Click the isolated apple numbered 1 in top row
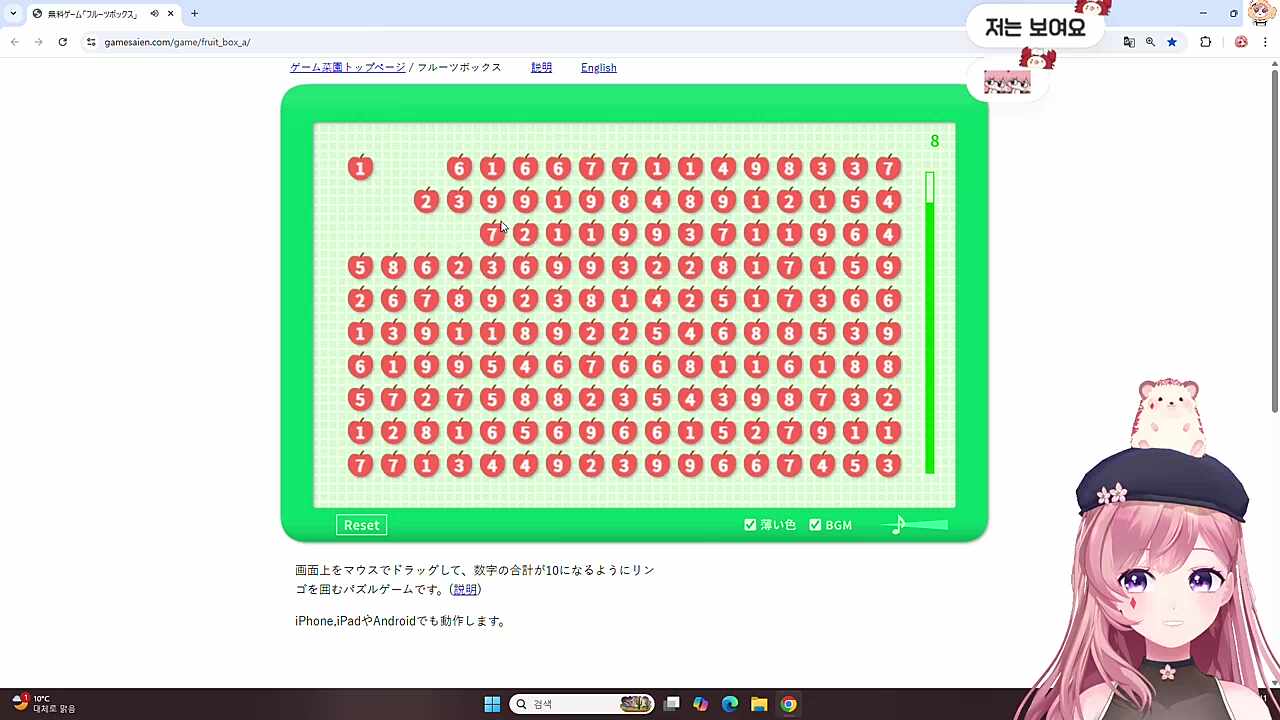 pos(360,168)
